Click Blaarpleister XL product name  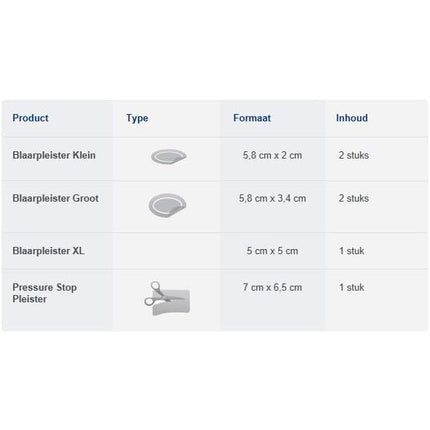click(48, 251)
